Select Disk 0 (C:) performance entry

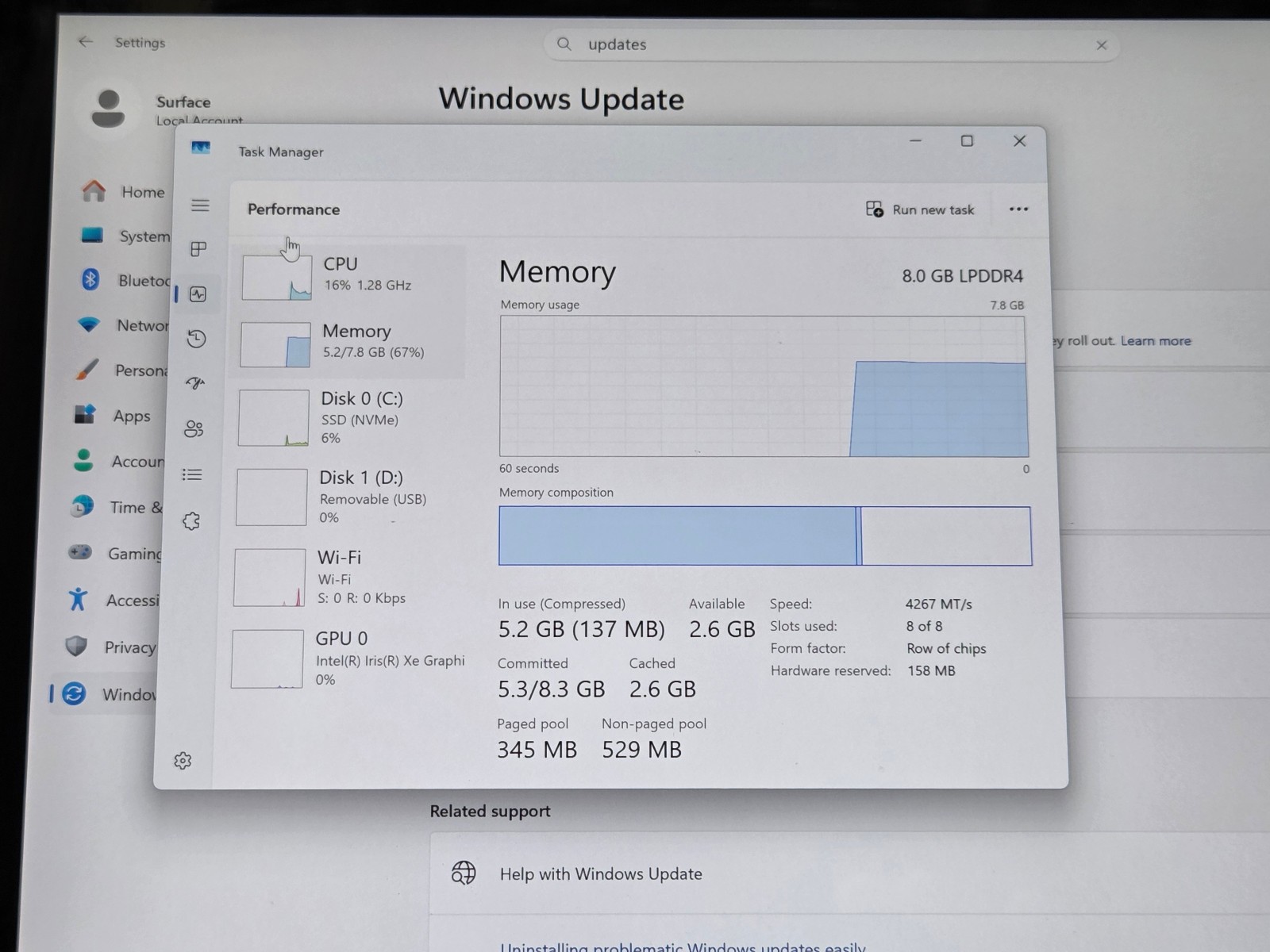[347, 417]
